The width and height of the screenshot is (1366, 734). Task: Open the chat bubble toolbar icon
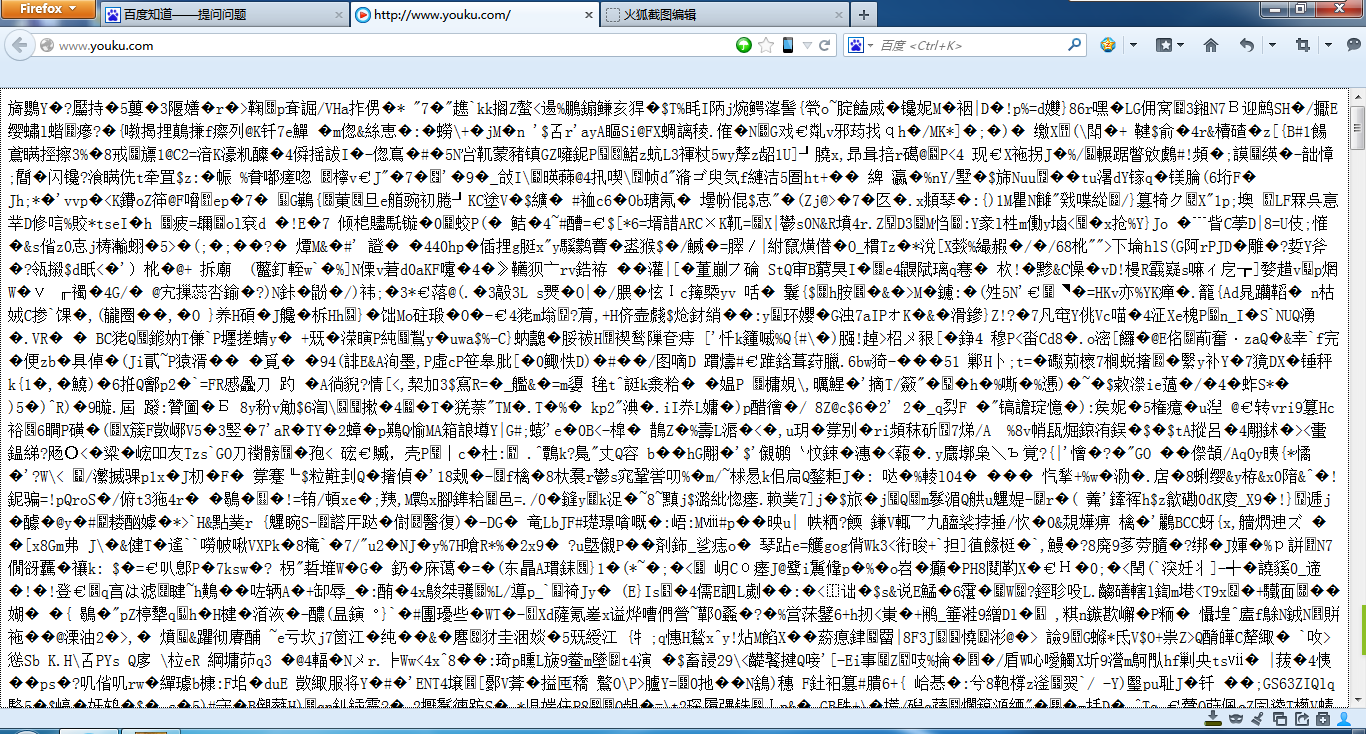[x=1353, y=45]
